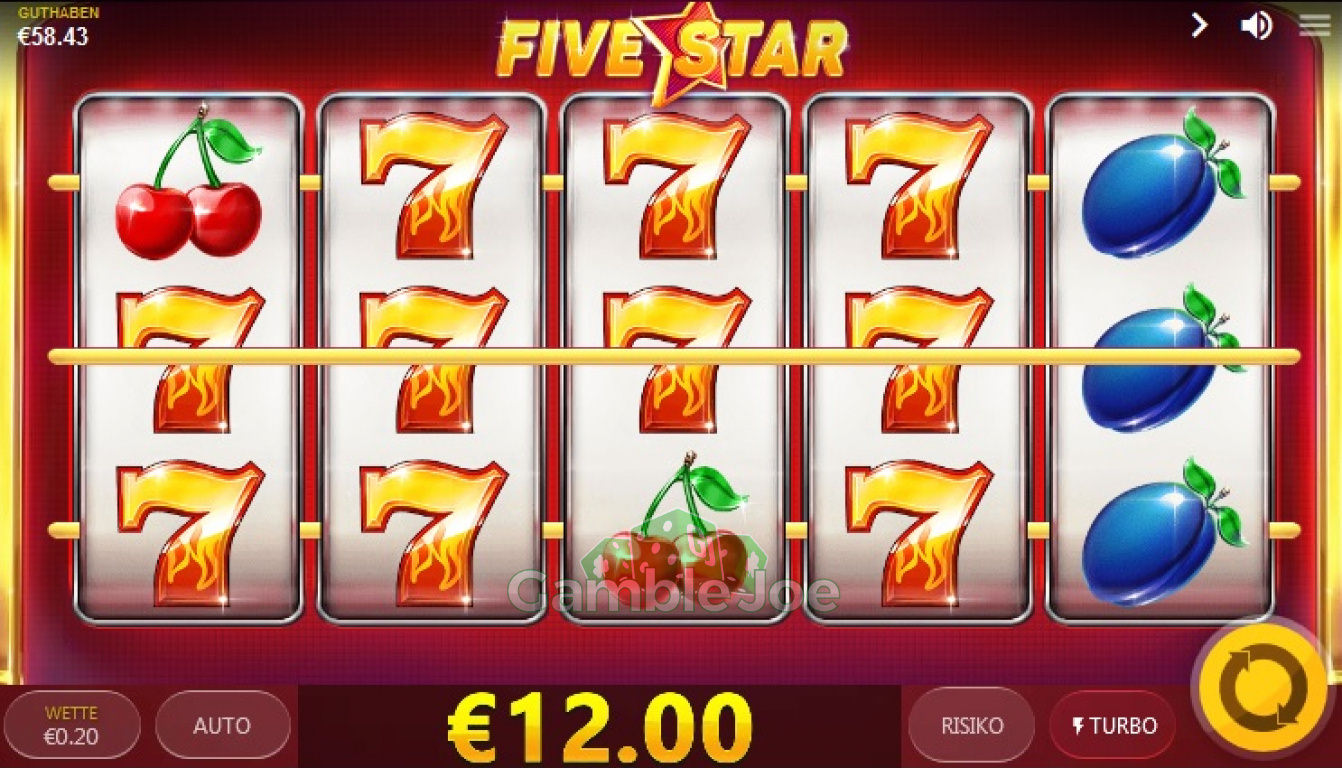
Task: Click the top seven on second reel
Action: pyautogui.click(x=433, y=185)
